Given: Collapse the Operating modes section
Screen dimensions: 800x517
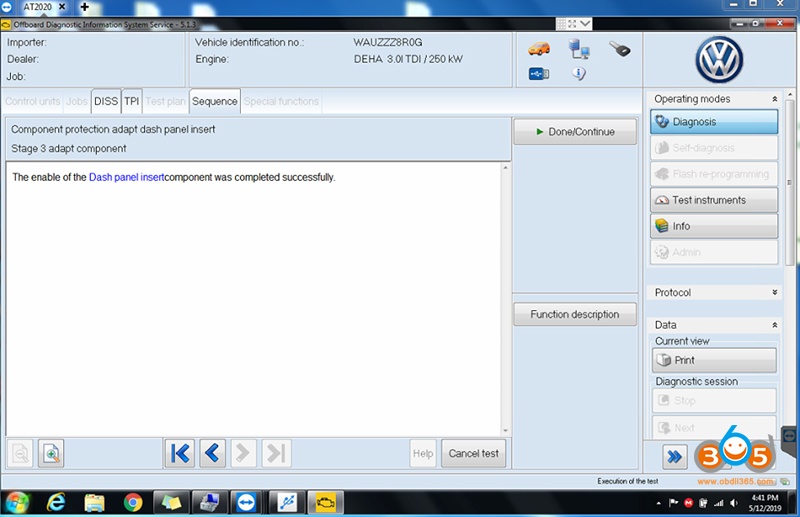Looking at the screenshot, I should pyautogui.click(x=774, y=99).
